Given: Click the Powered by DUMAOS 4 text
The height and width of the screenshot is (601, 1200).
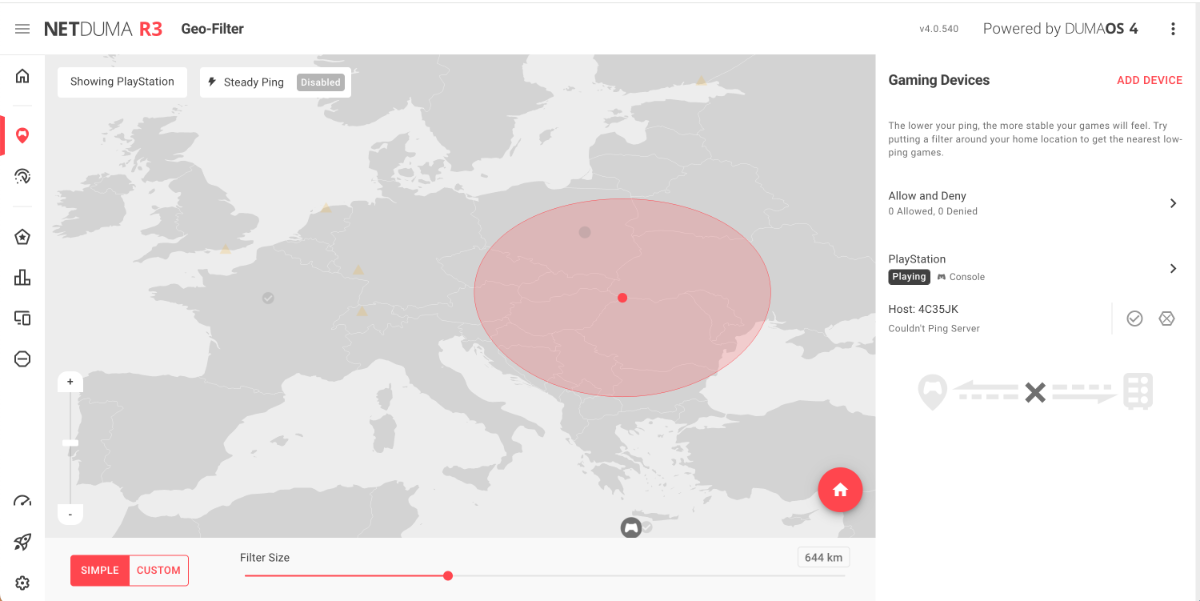Looking at the screenshot, I should coord(1060,29).
